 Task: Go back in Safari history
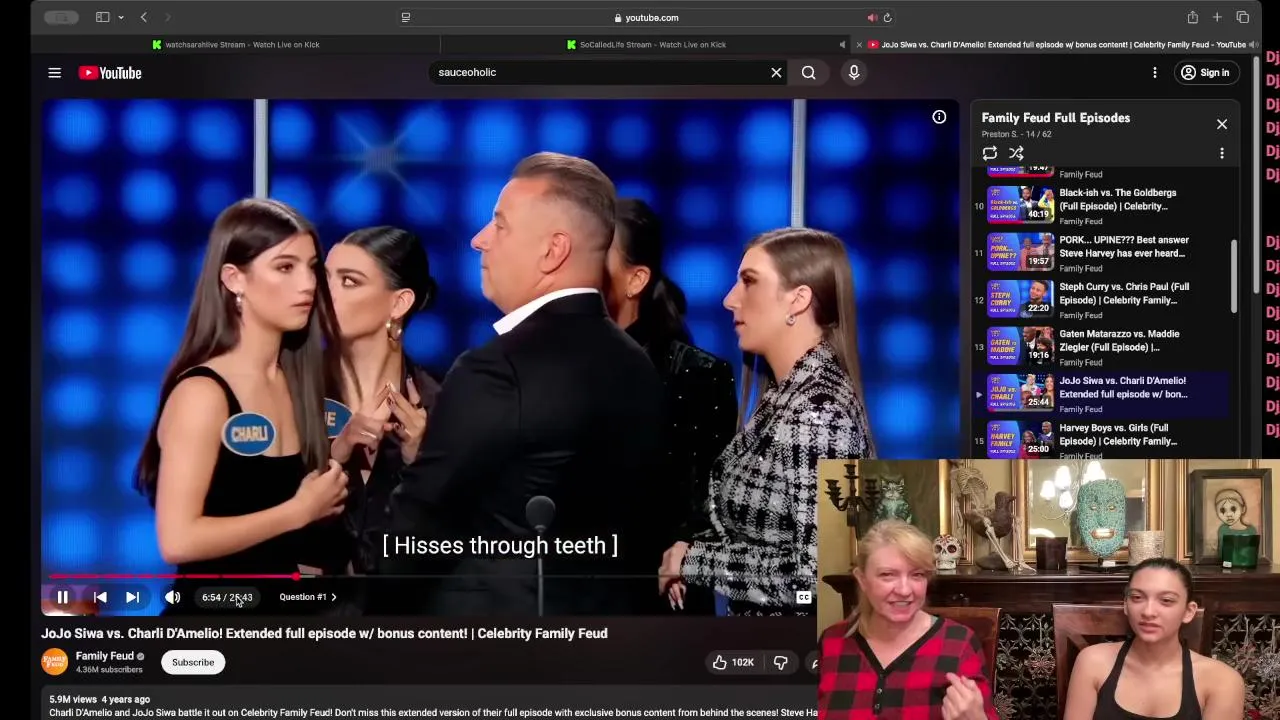point(144,17)
